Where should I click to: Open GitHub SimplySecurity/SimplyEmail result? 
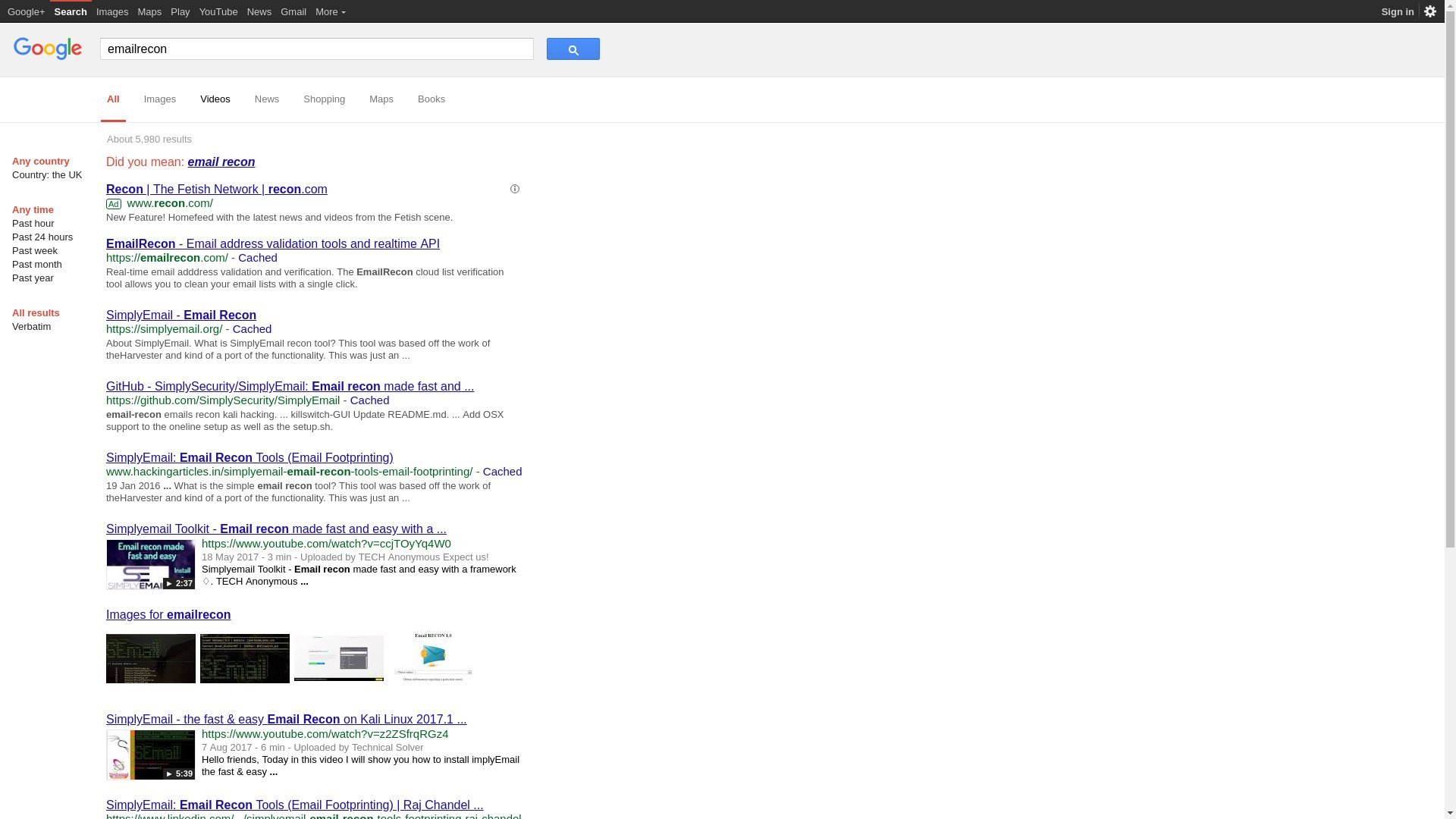(x=290, y=386)
